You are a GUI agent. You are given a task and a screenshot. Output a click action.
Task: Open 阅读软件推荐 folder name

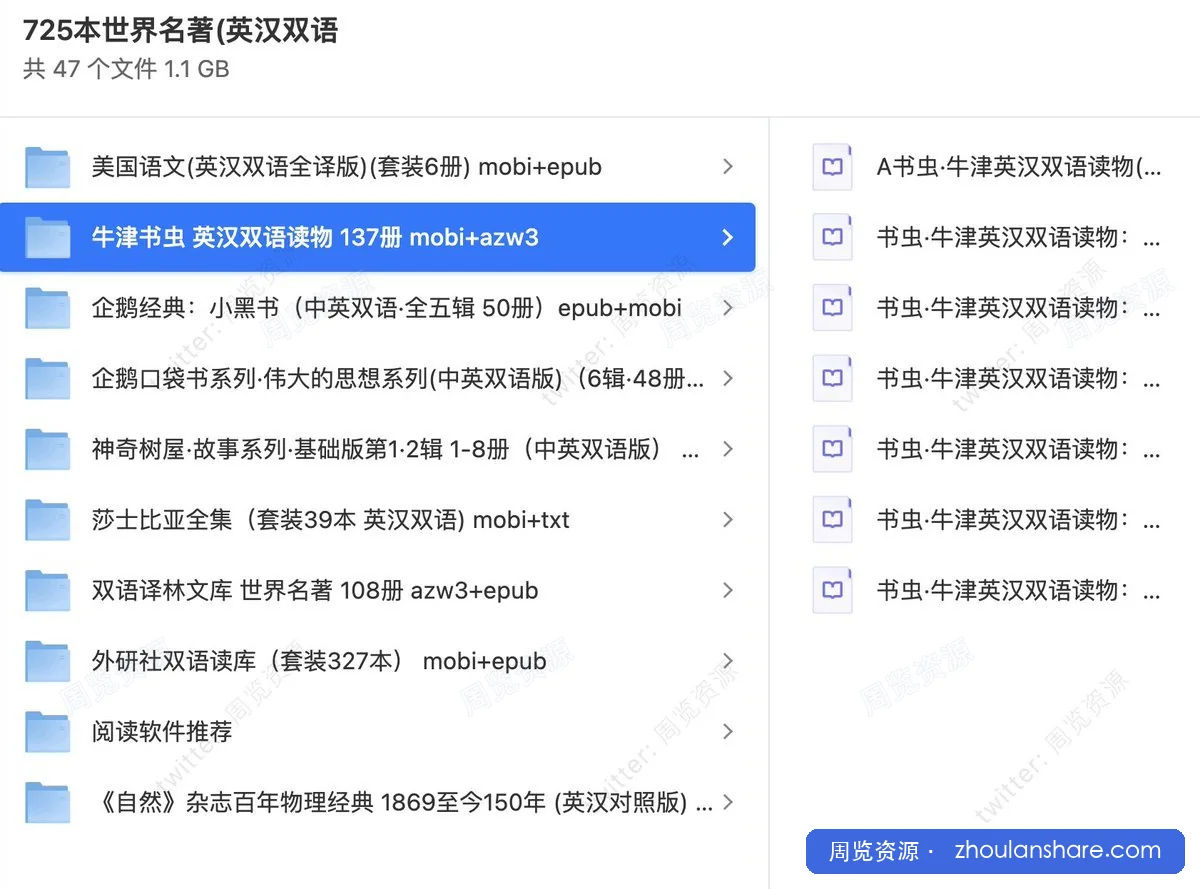pos(162,732)
